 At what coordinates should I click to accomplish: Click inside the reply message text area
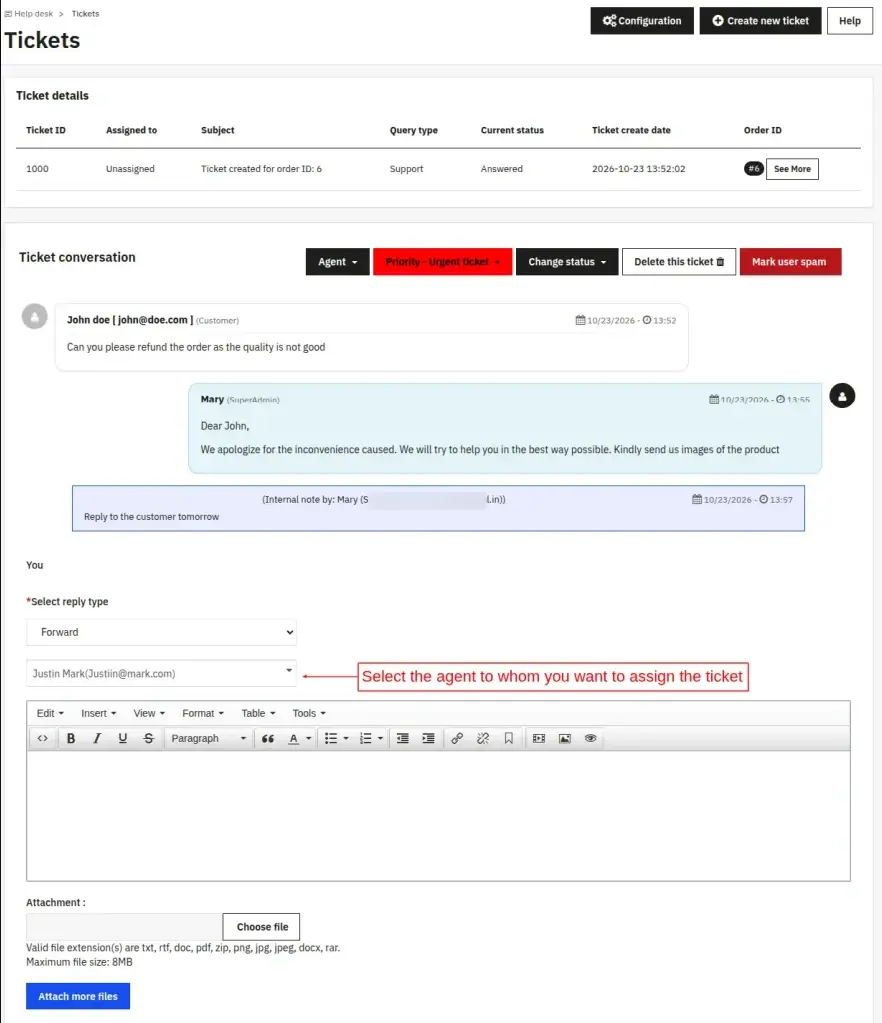coord(438,816)
